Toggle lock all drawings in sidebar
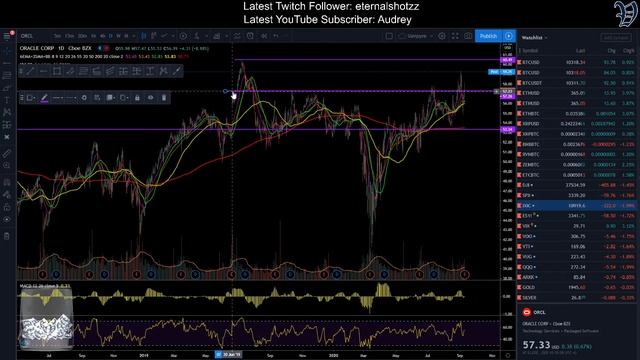 7,207
